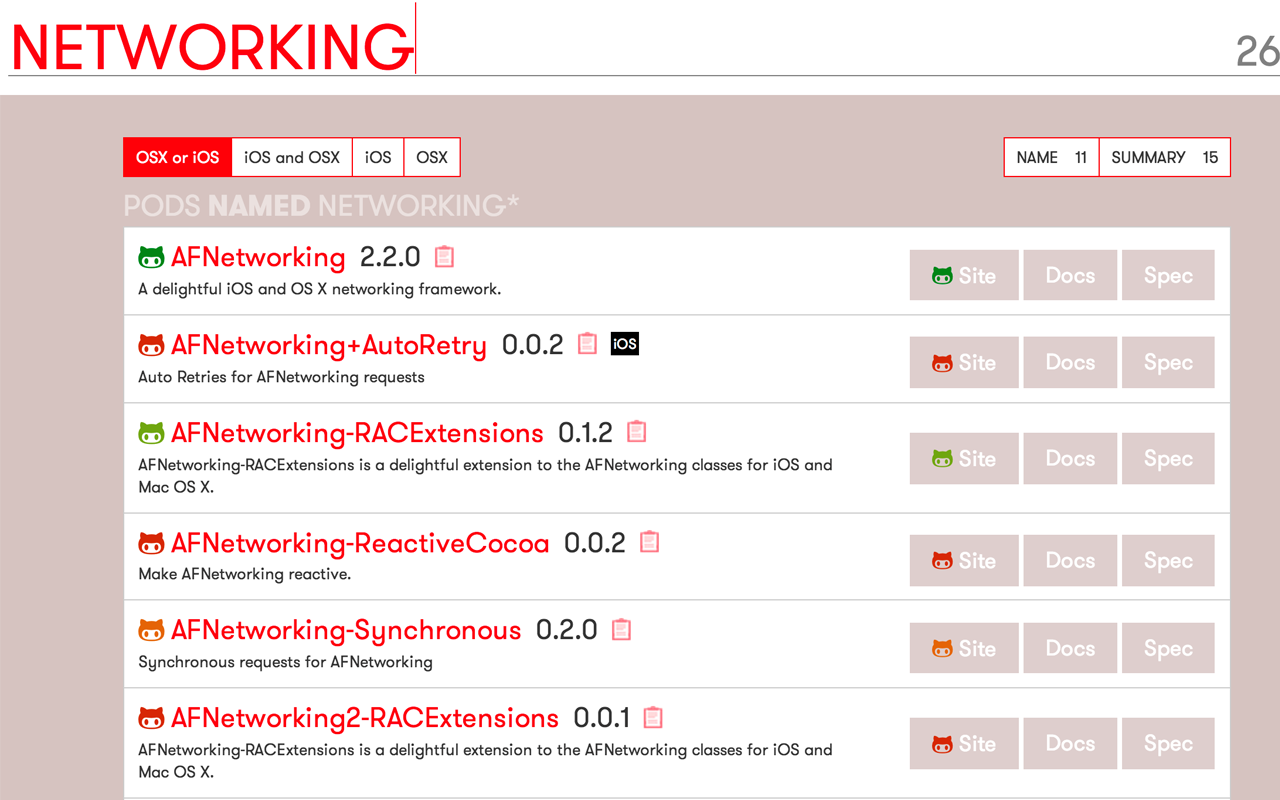Open Docs for AFNetworking-Synchronous
Viewport: 1280px width, 800px height.
(x=1070, y=648)
